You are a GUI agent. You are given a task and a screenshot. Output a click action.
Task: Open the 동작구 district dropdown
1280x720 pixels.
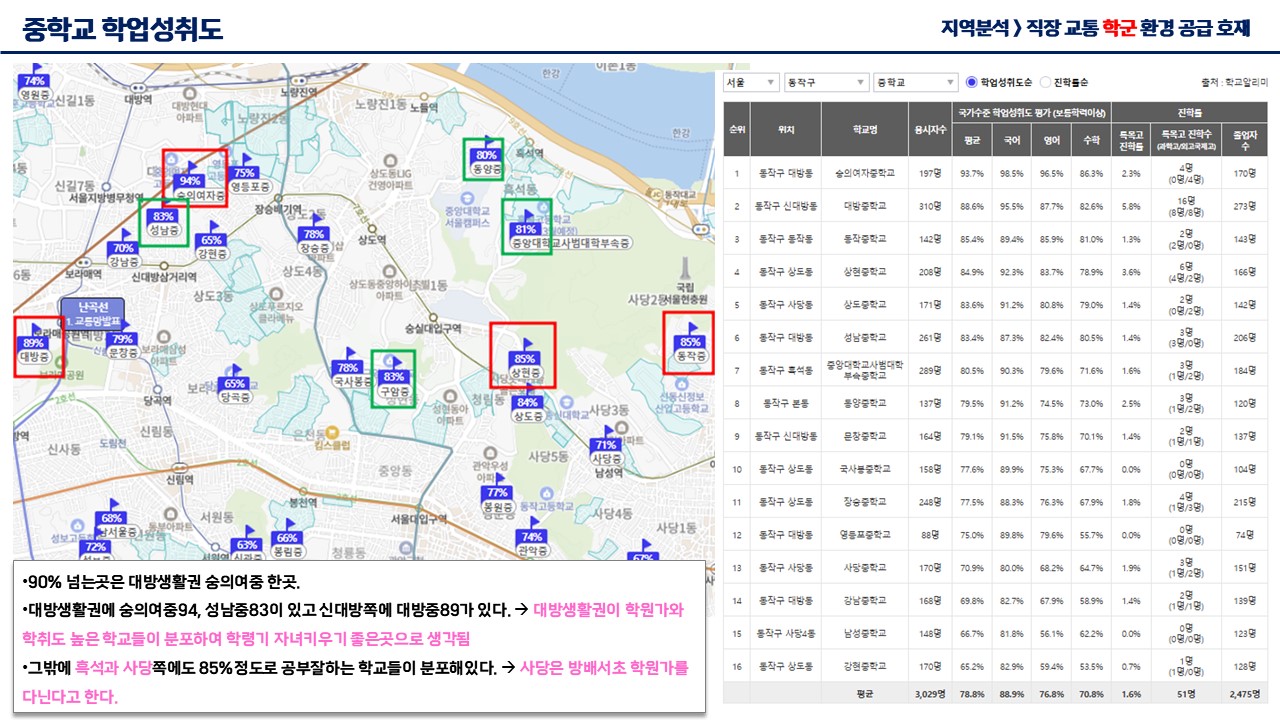click(x=827, y=82)
